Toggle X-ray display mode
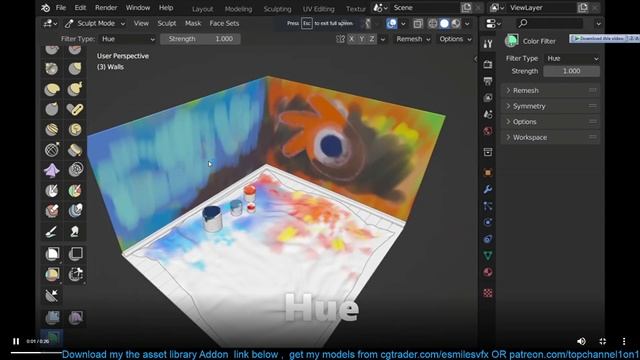Viewport: 640px width, 360px height. coord(418,24)
